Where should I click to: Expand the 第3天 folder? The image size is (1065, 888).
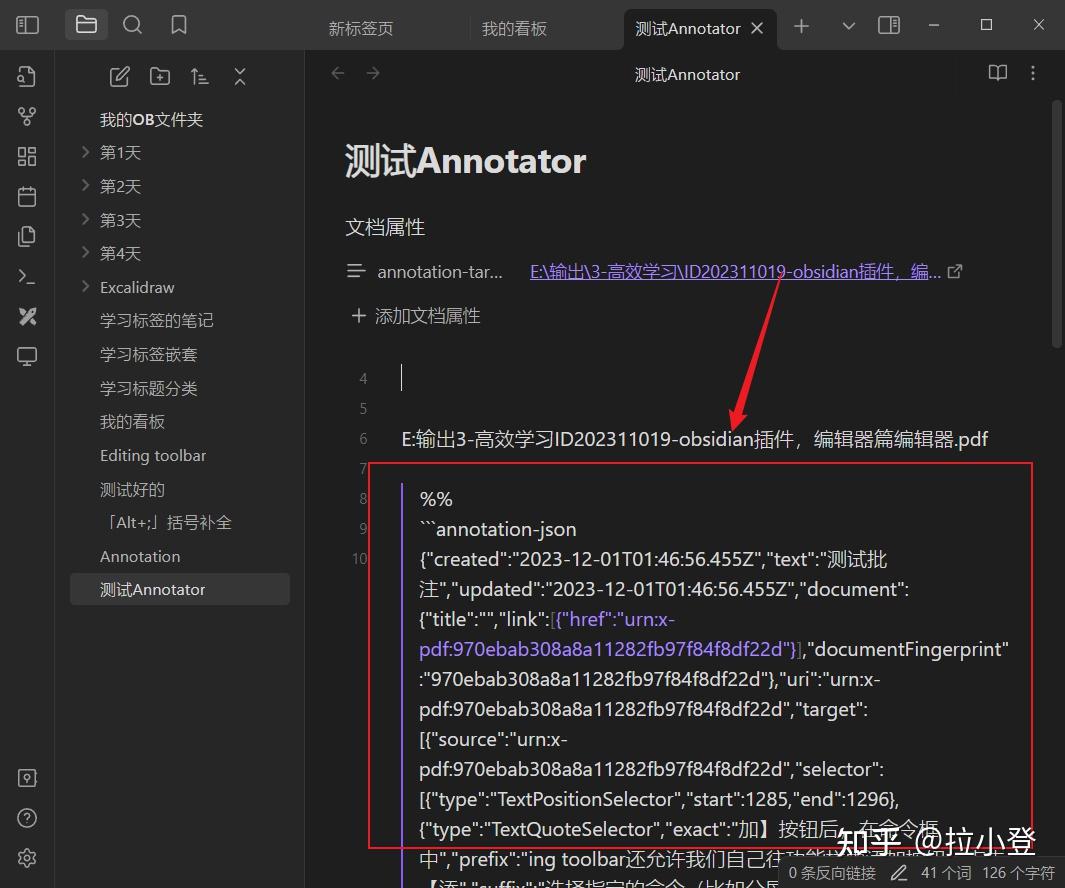click(86, 219)
